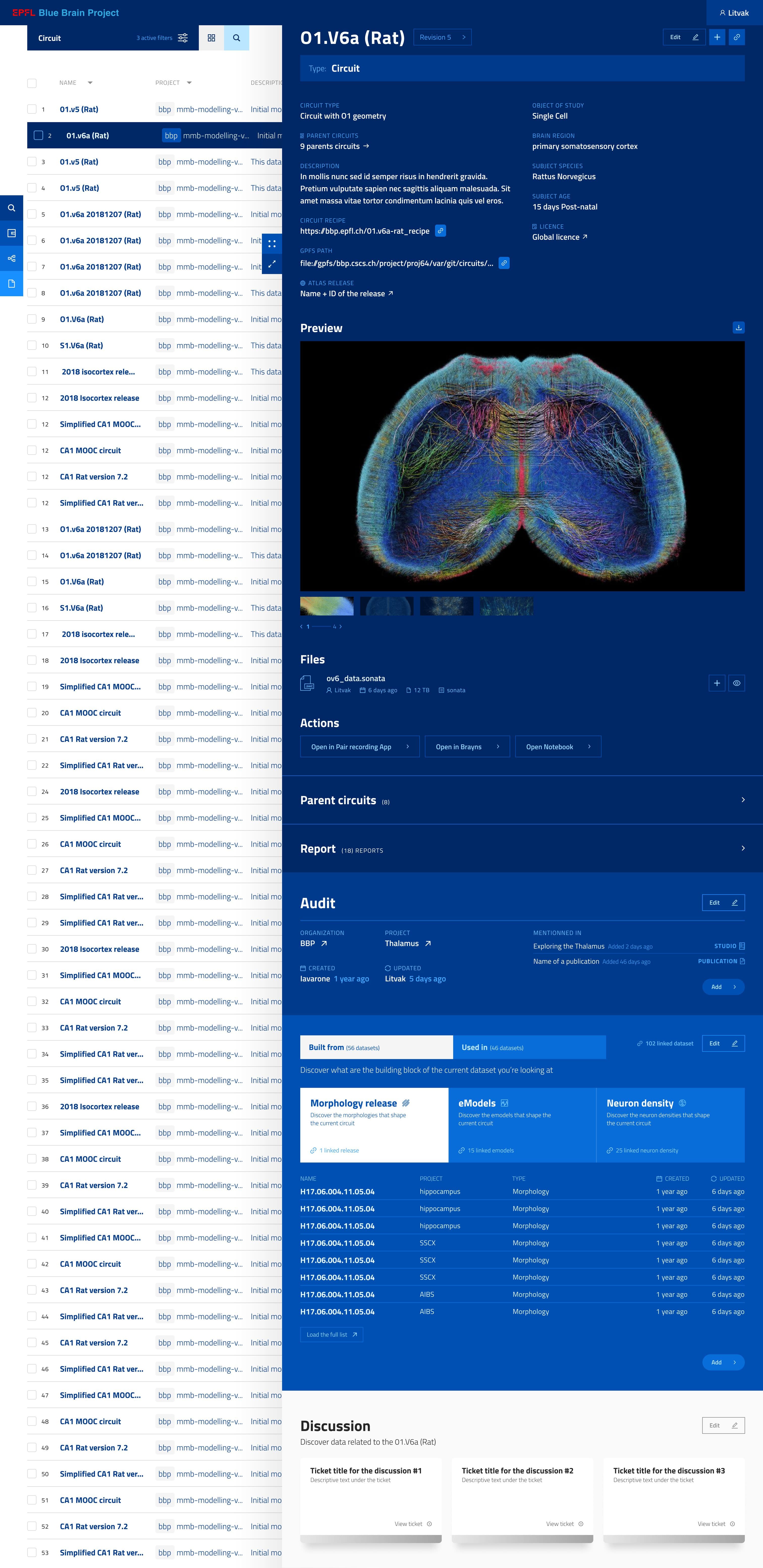Select the second preview thumbnail
Screen dimensions: 763x1568
point(386,606)
